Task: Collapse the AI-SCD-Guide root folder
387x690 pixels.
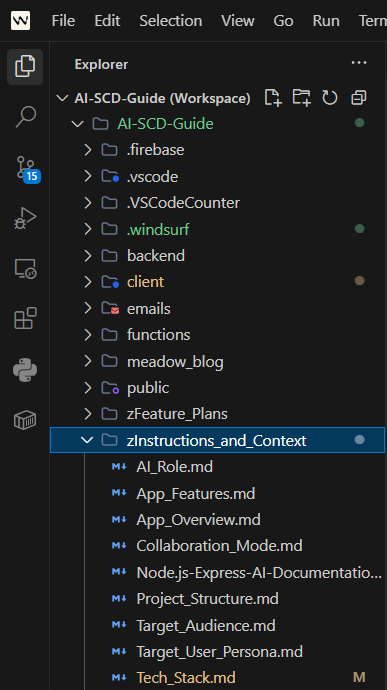Action: 77,124
